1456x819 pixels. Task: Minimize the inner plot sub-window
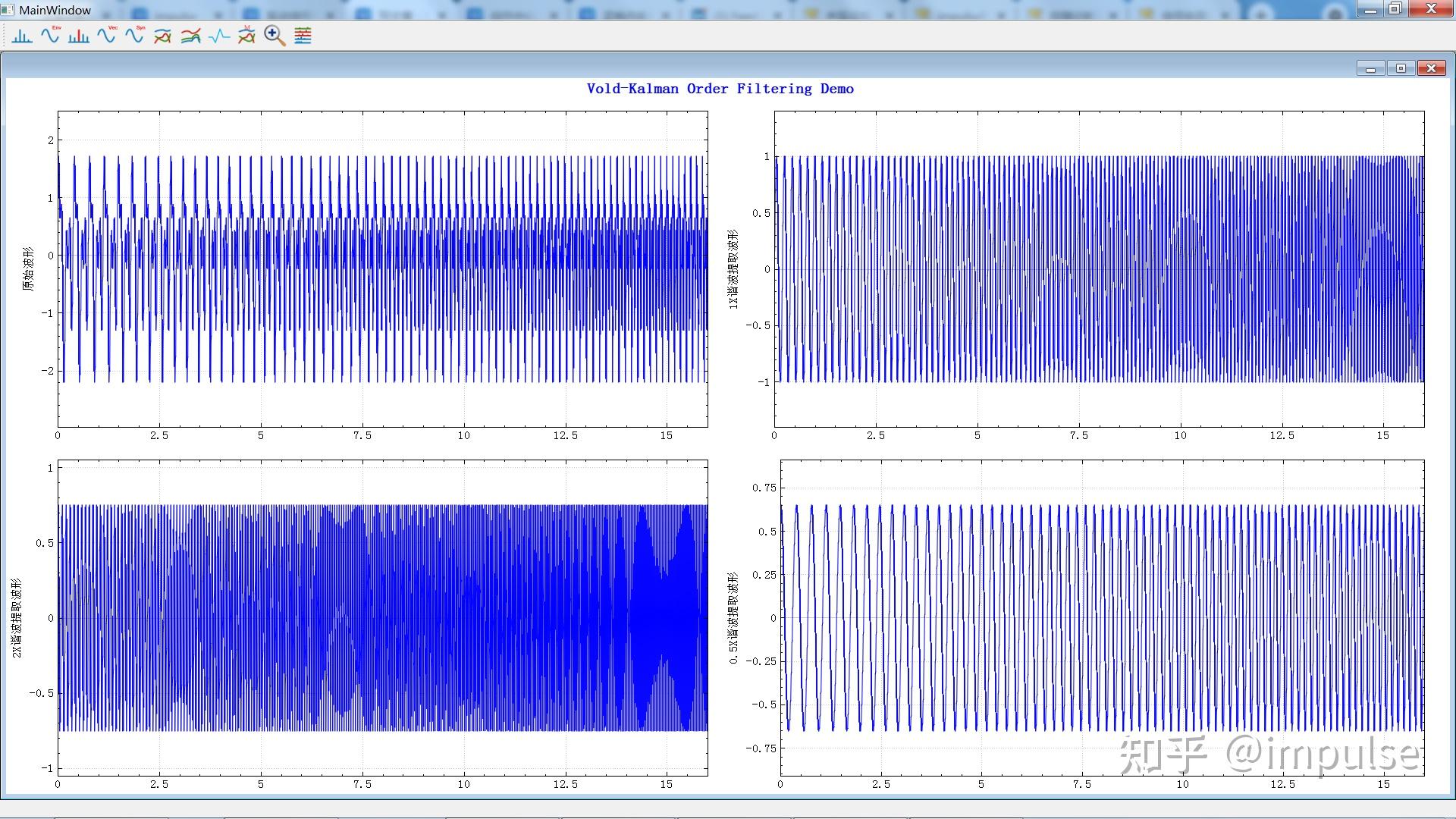(x=1370, y=68)
